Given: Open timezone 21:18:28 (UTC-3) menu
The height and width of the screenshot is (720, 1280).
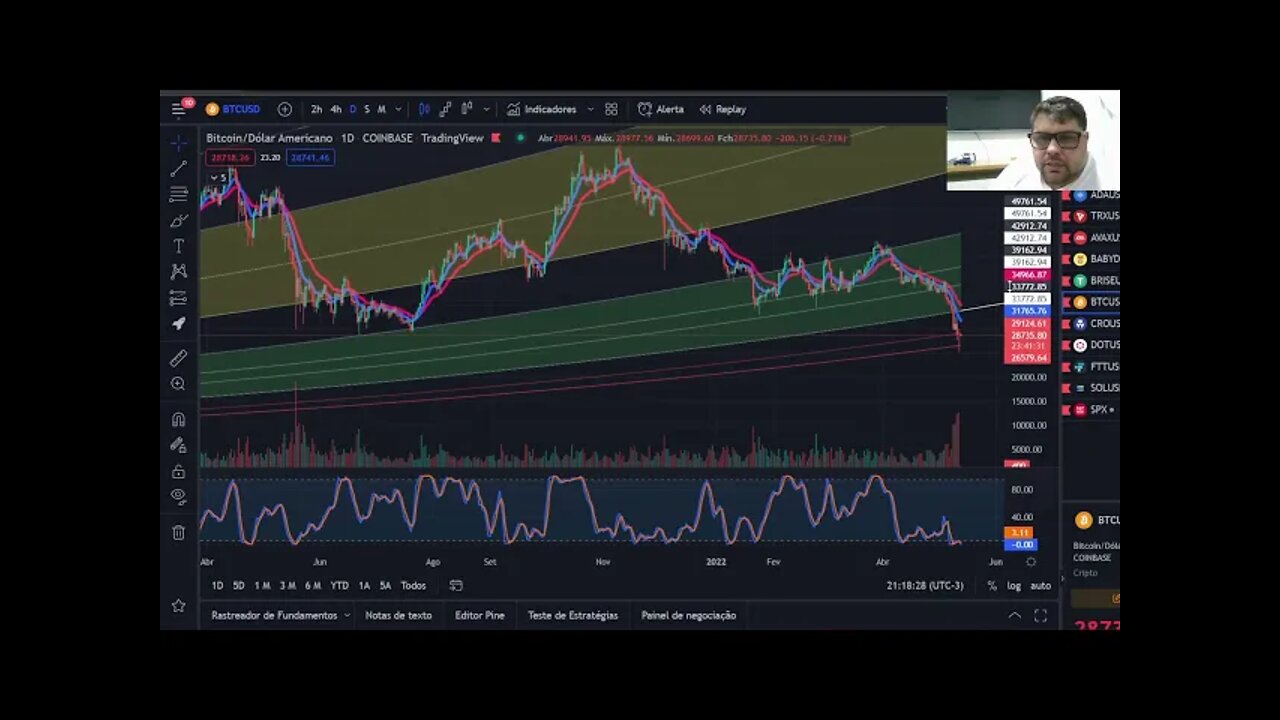Looking at the screenshot, I should pos(925,585).
